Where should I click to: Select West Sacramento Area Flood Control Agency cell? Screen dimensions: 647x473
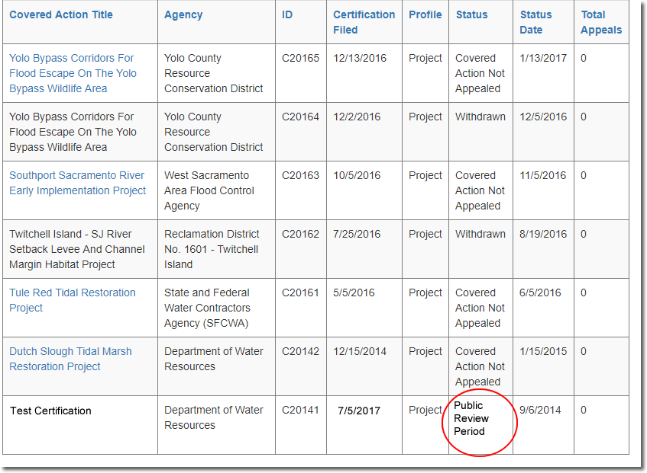[x=209, y=190]
